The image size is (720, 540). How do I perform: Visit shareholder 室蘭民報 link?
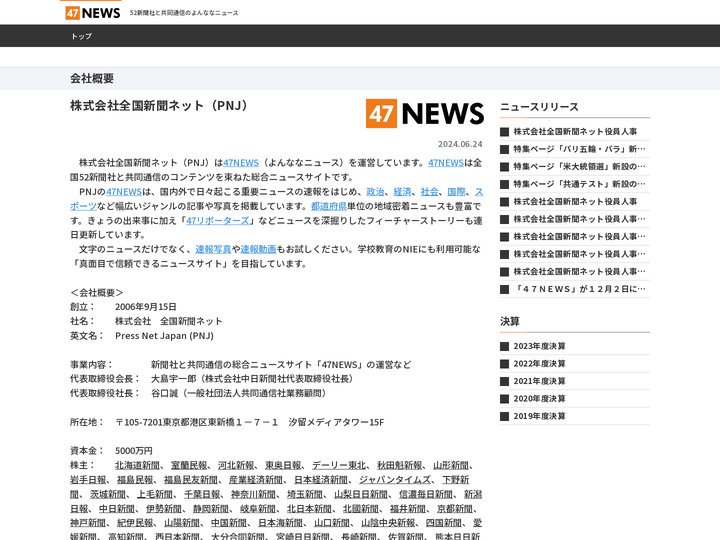(189, 465)
